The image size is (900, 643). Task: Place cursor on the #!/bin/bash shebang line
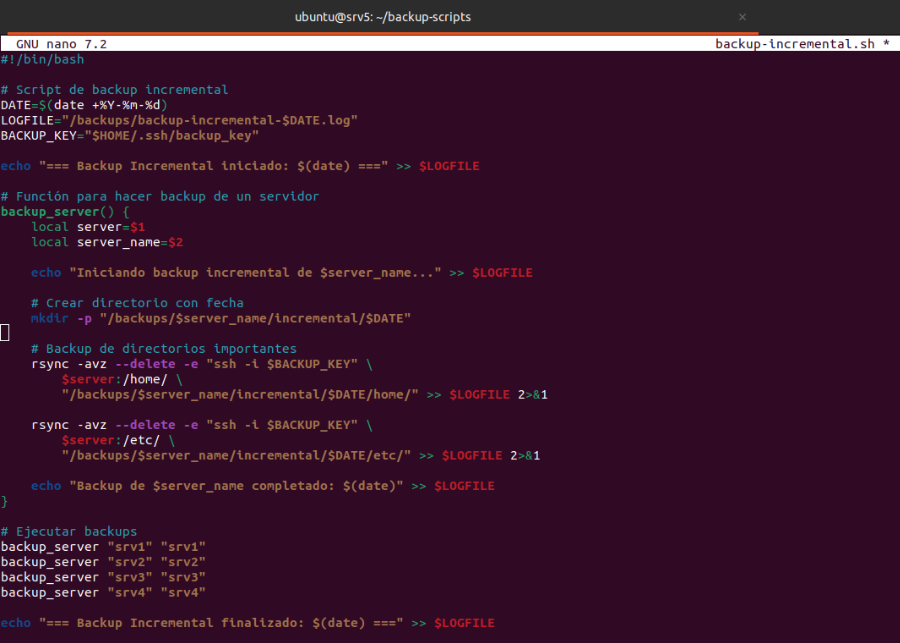coord(42,59)
